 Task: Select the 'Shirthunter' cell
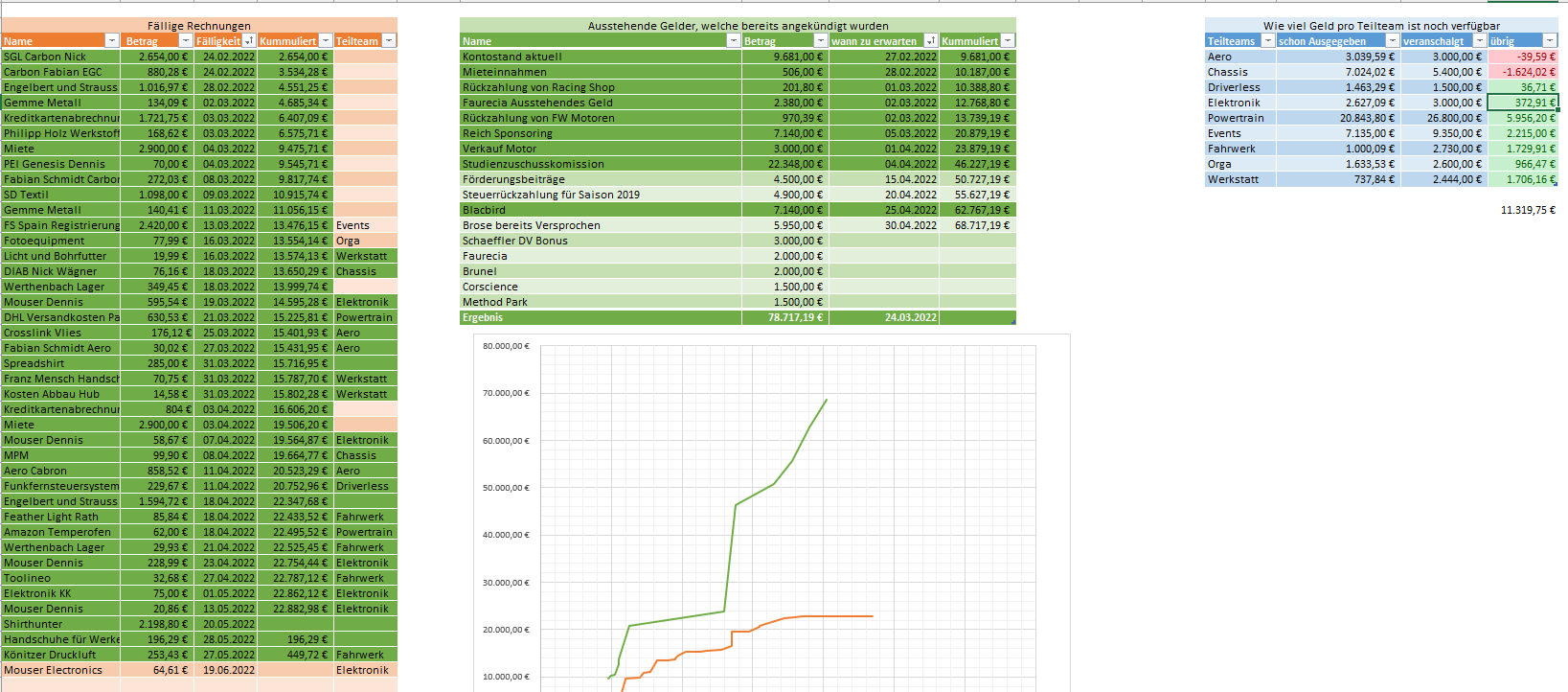click(60, 624)
